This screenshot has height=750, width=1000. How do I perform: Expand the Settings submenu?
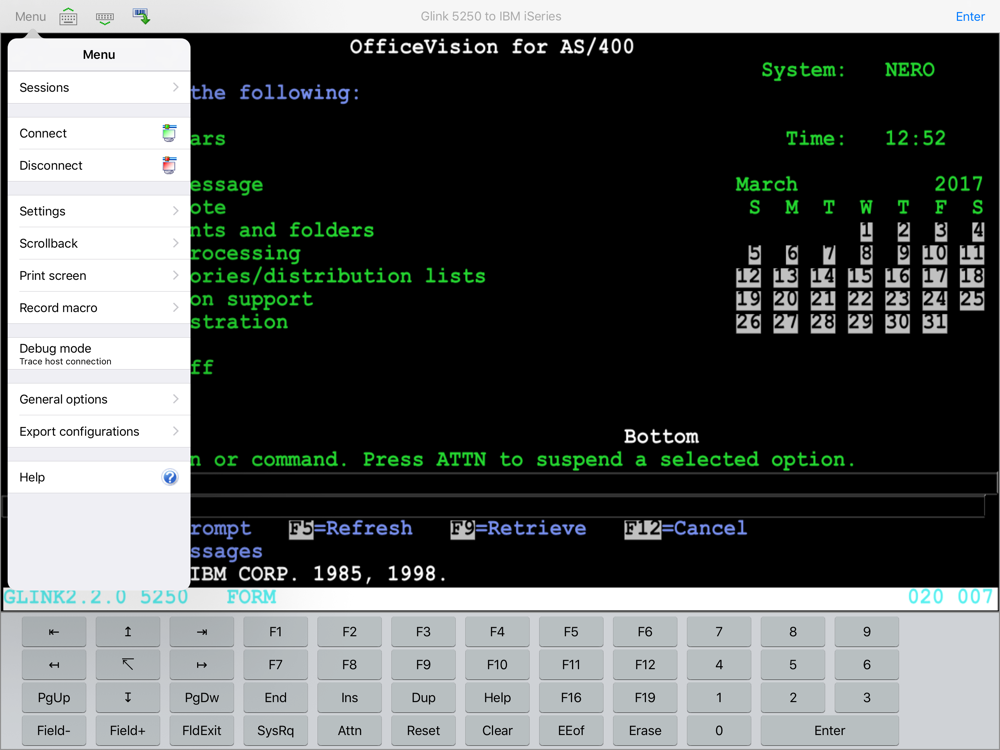(x=99, y=211)
